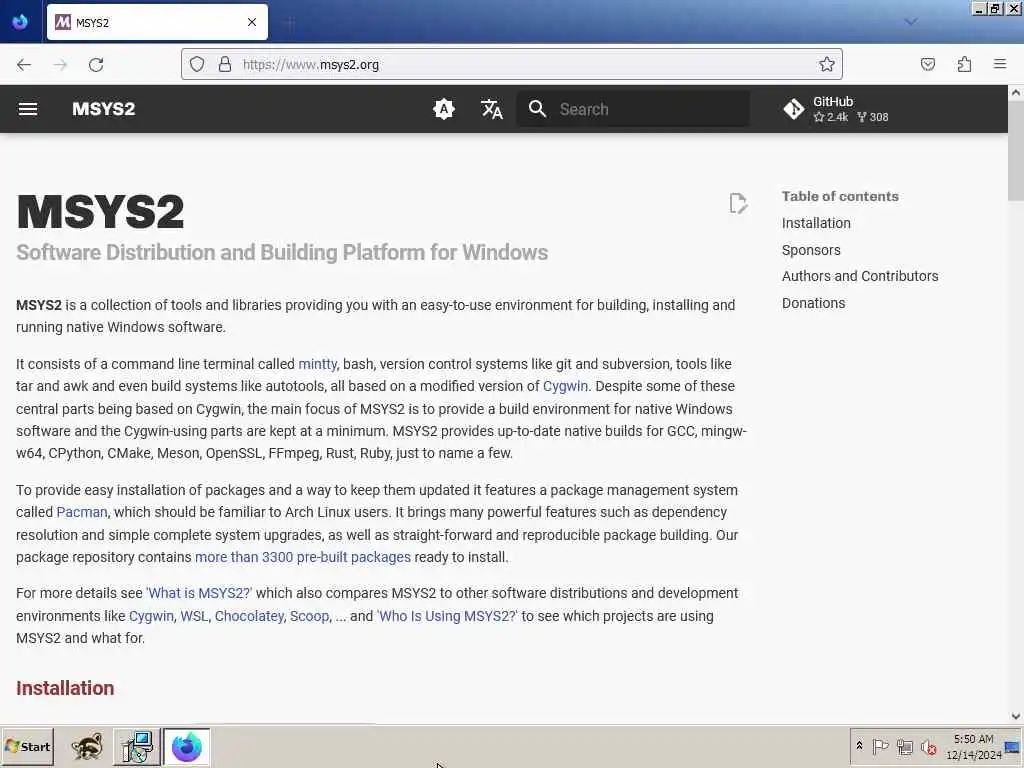This screenshot has width=1024, height=768.
Task: Focus the Search input field
Action: click(633, 109)
